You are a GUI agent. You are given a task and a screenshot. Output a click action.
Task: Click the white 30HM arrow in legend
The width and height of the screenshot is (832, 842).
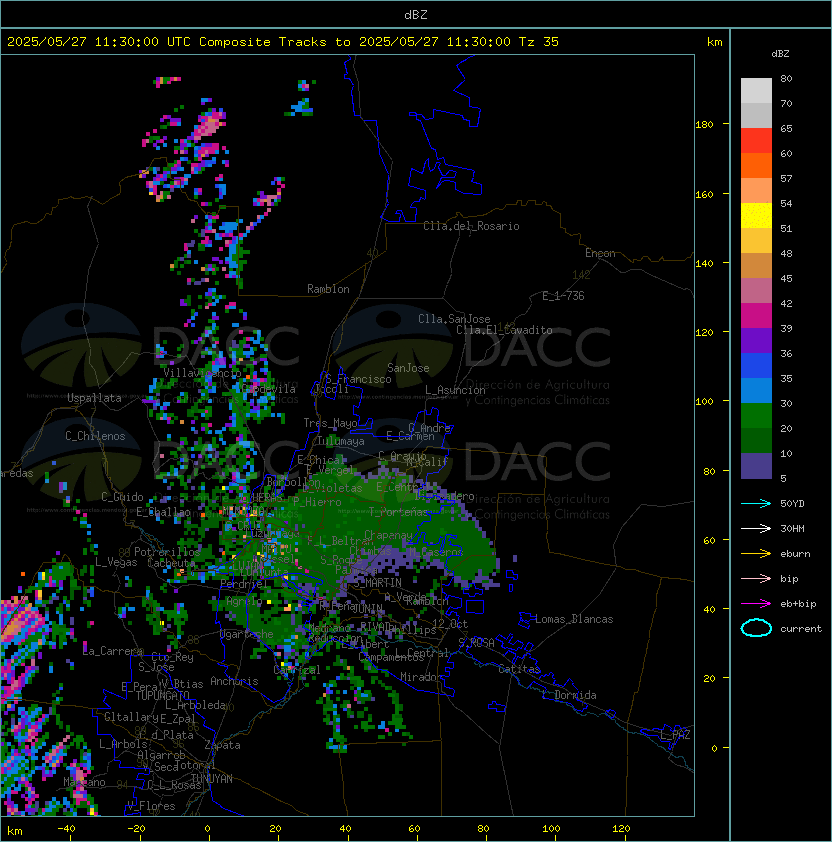756,529
